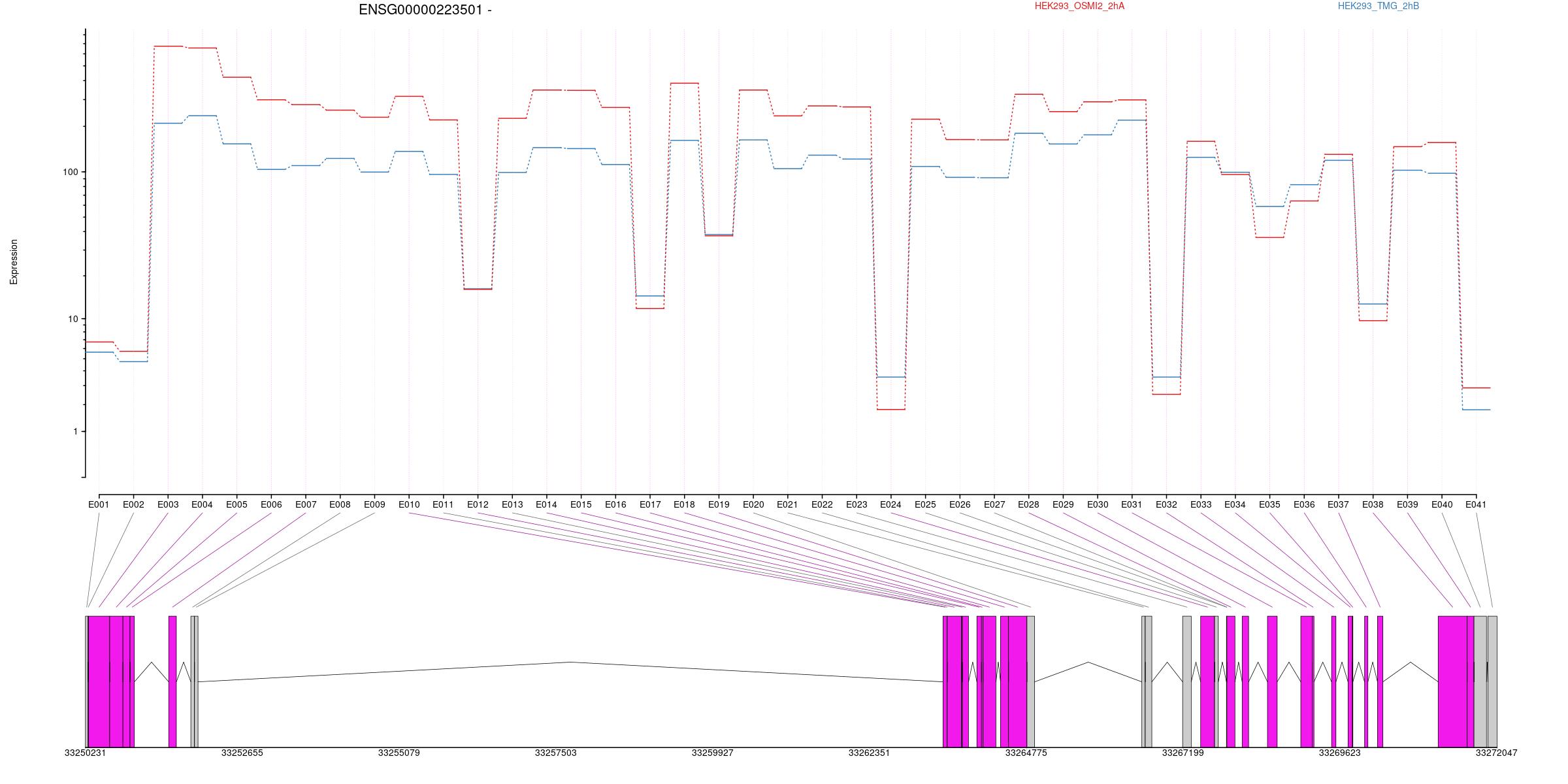Click exon label E033
The image size is (1568, 784).
pos(1201,504)
